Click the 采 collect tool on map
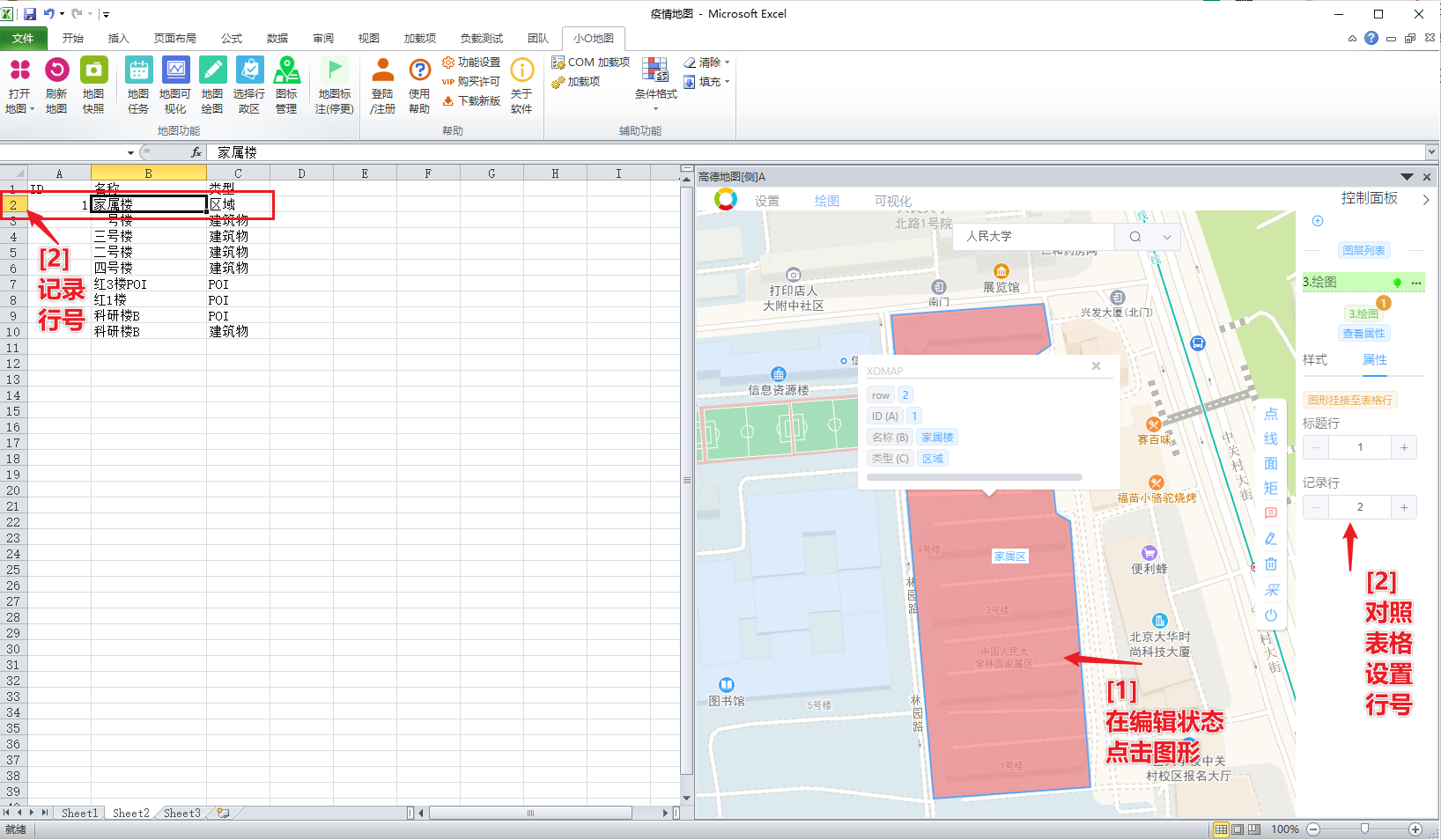 (x=1271, y=590)
